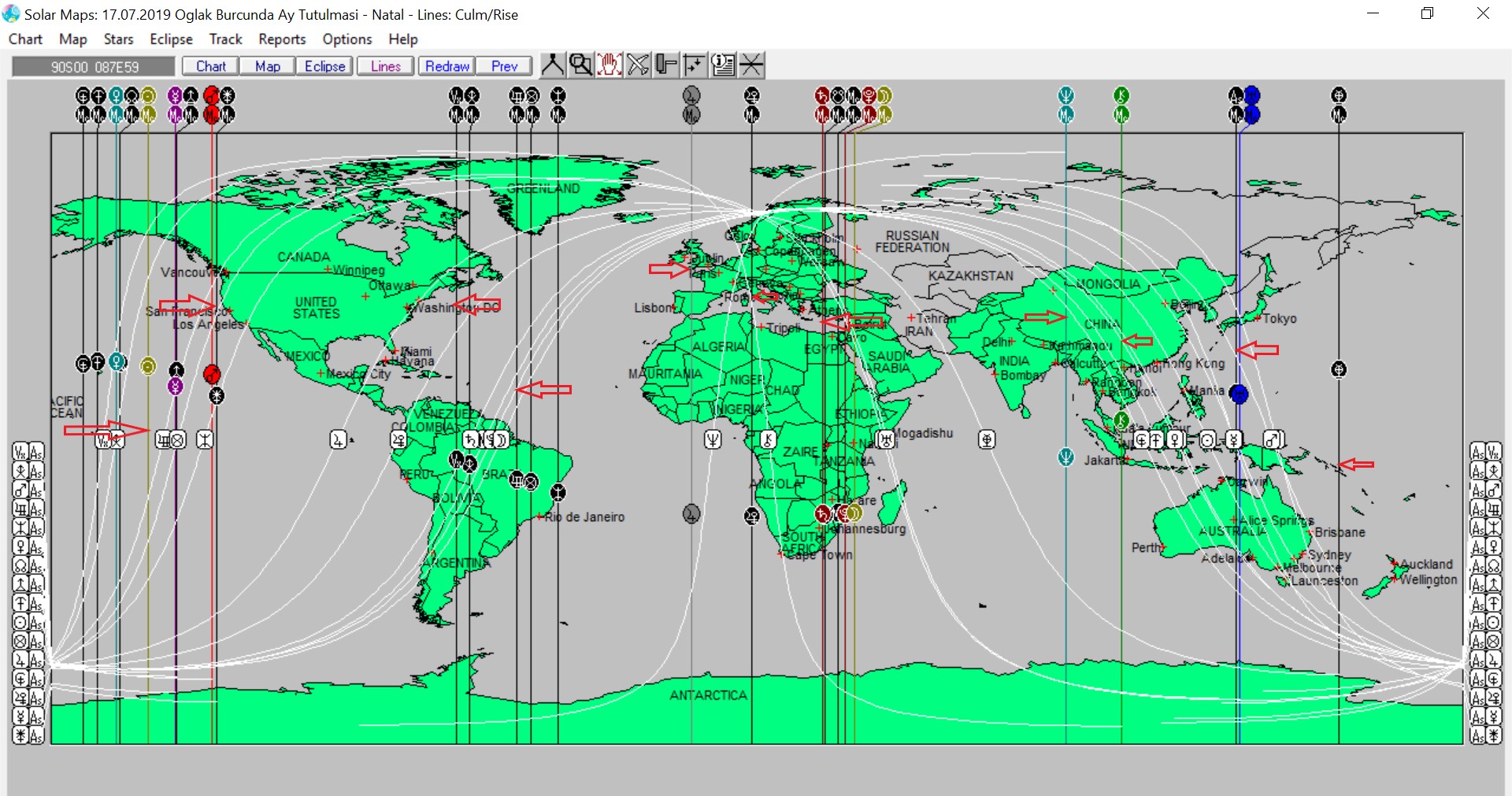This screenshot has width=1512, height=796.
Task: Click the Eclipse toolbar button
Action: [x=324, y=67]
